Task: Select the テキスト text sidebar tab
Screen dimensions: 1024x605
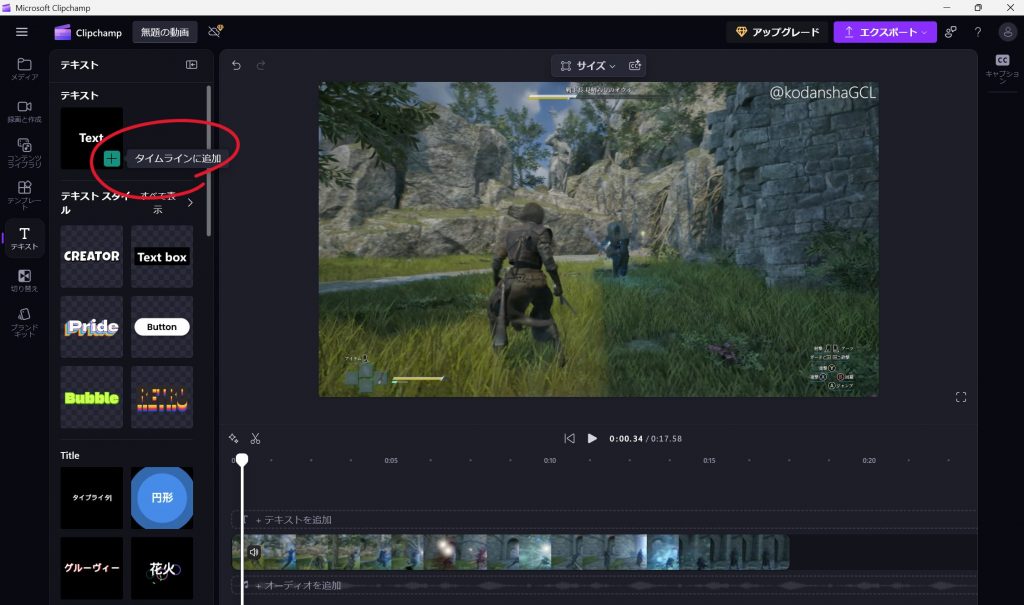Action: point(24,238)
